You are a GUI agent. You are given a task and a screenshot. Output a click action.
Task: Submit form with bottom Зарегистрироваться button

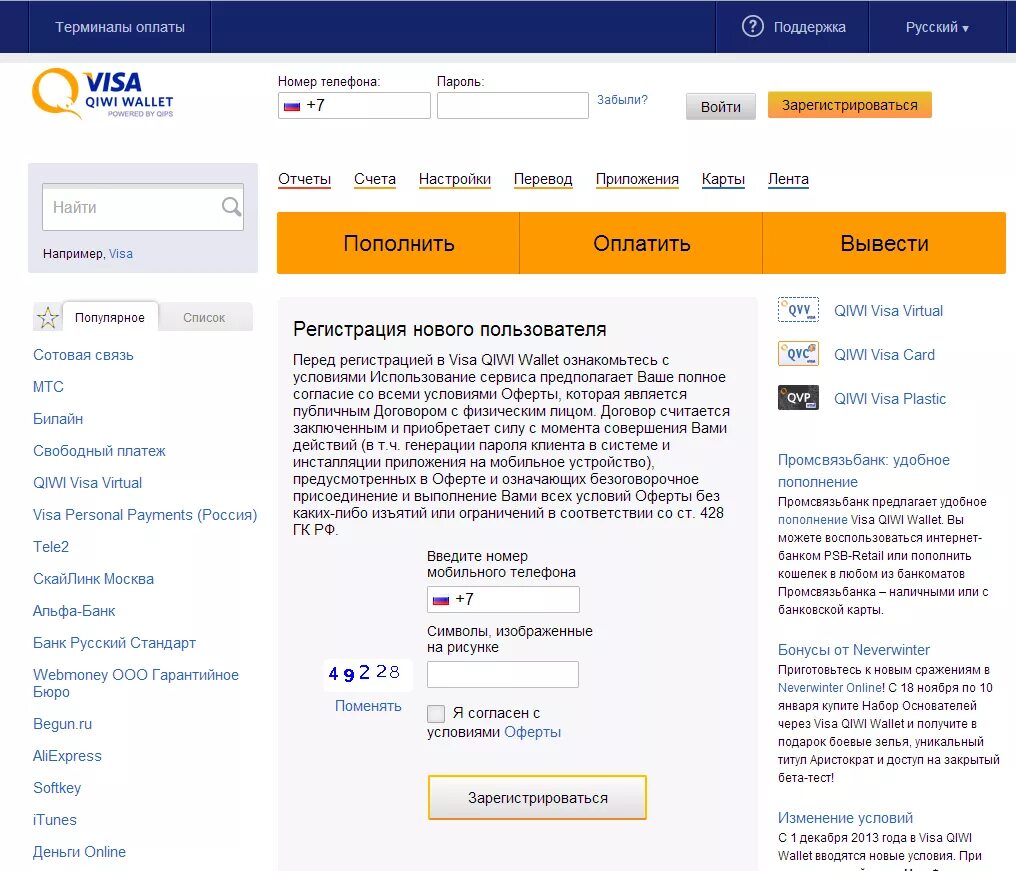pos(537,798)
